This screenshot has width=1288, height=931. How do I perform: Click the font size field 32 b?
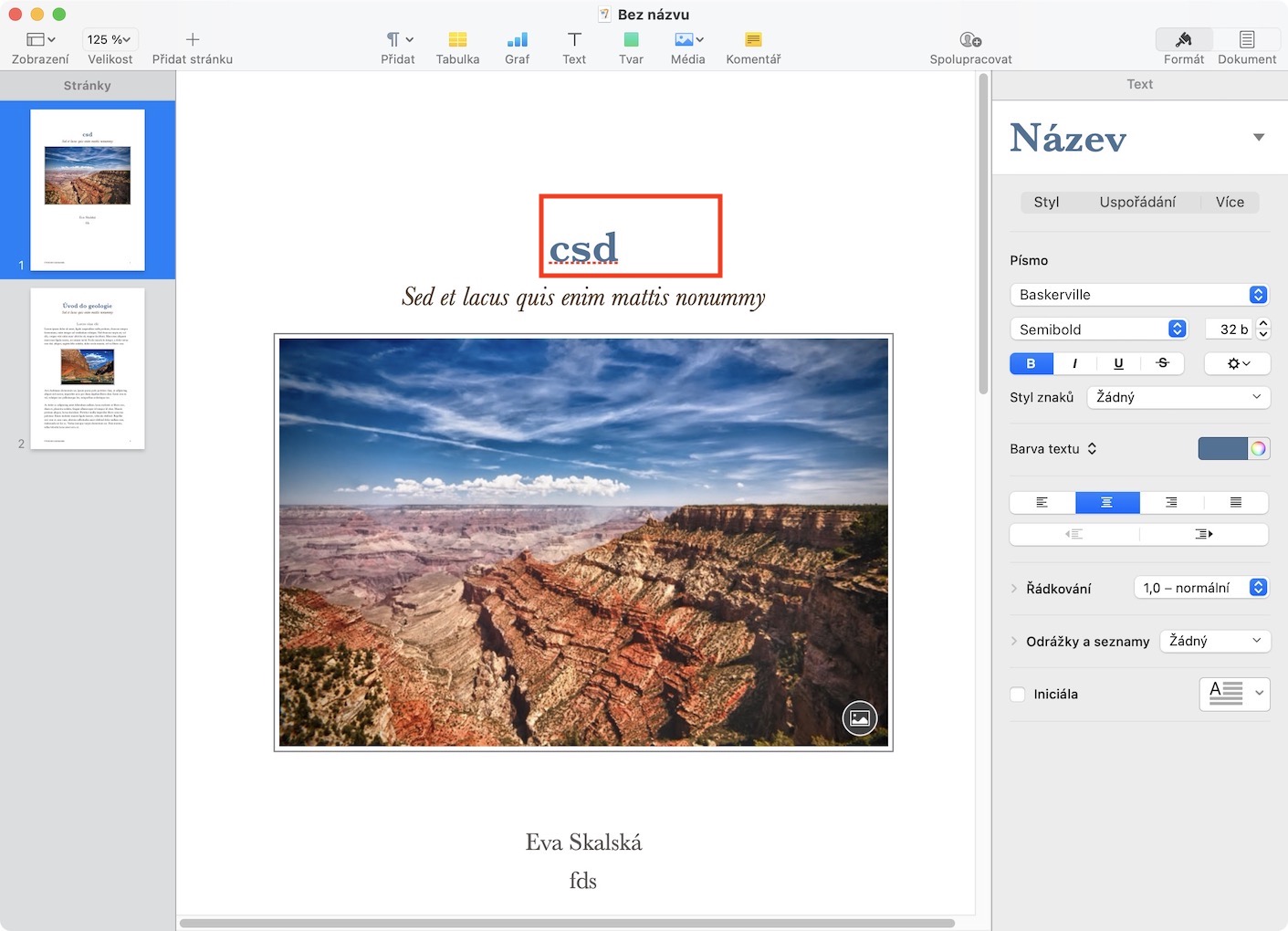(1230, 330)
